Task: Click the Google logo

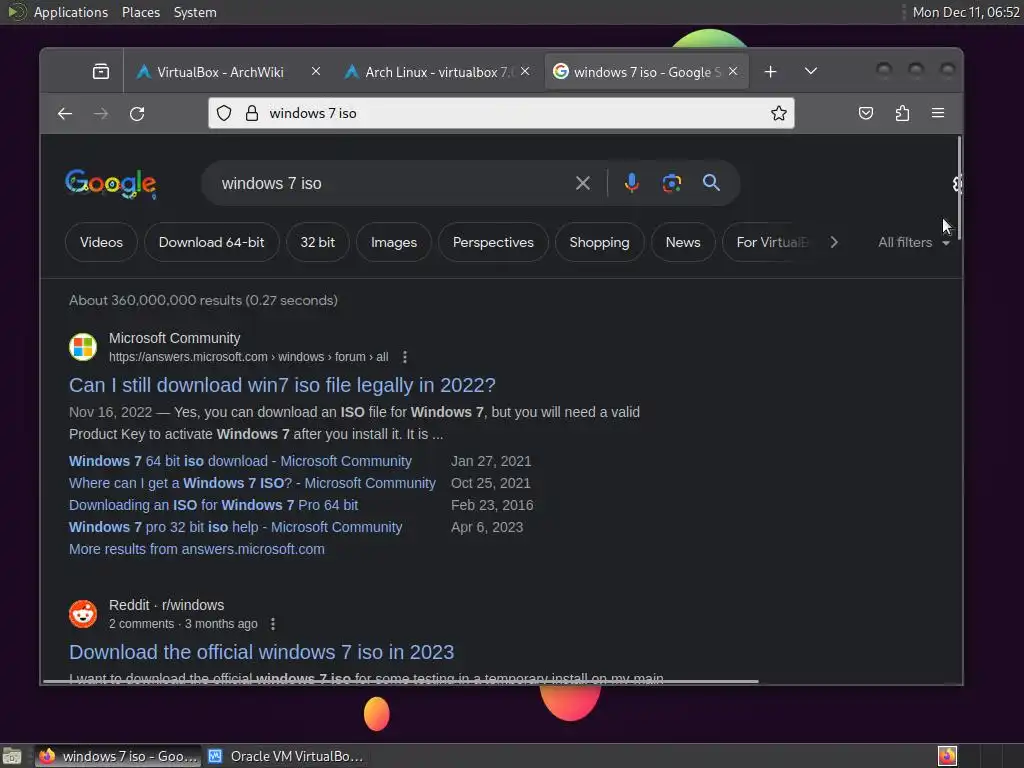Action: (110, 184)
